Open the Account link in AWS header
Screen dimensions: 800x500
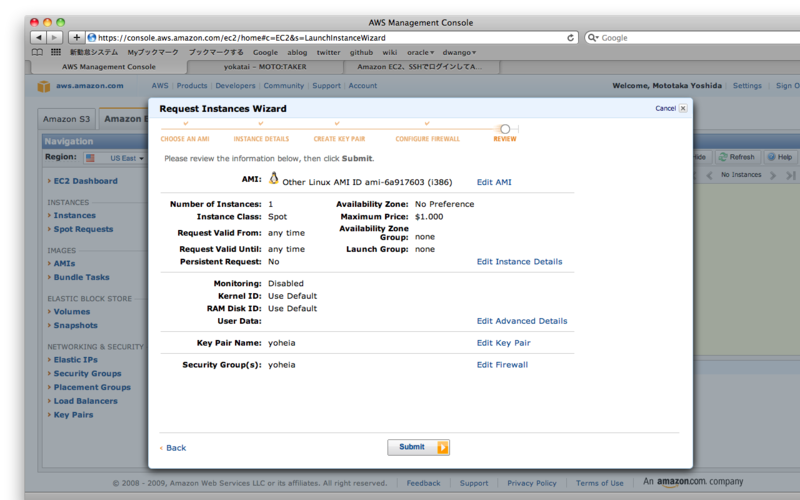363,86
